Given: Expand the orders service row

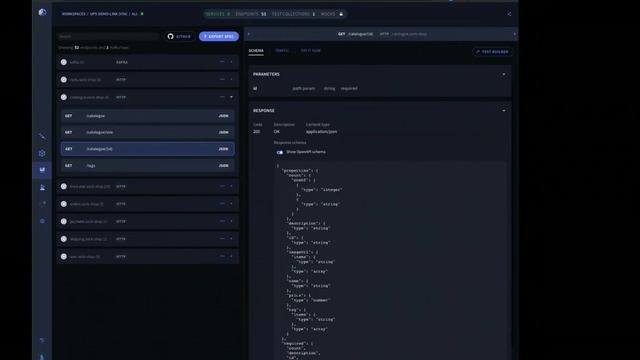Looking at the screenshot, I should [x=231, y=204].
